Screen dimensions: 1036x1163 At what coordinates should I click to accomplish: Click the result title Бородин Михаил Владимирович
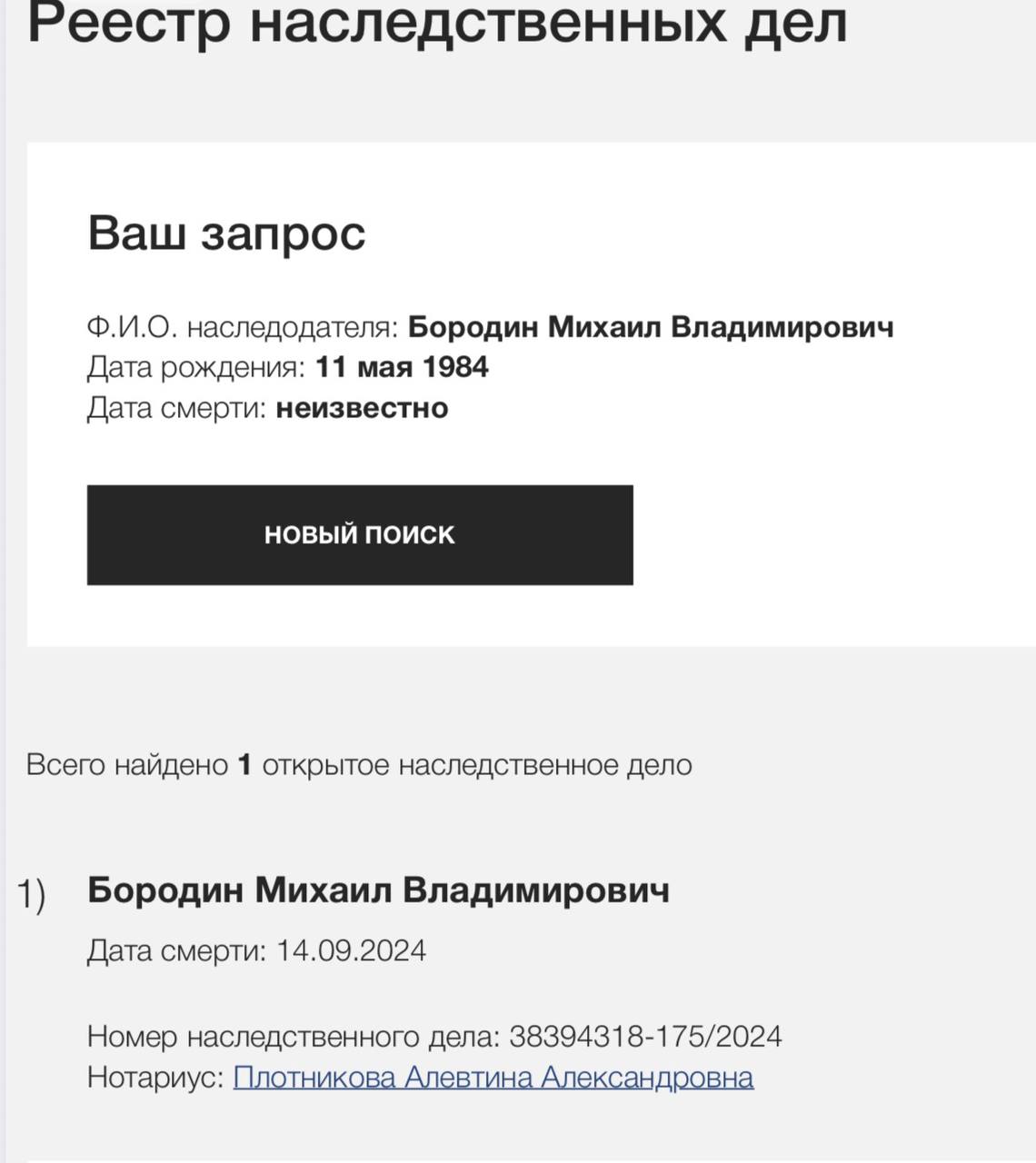click(378, 890)
